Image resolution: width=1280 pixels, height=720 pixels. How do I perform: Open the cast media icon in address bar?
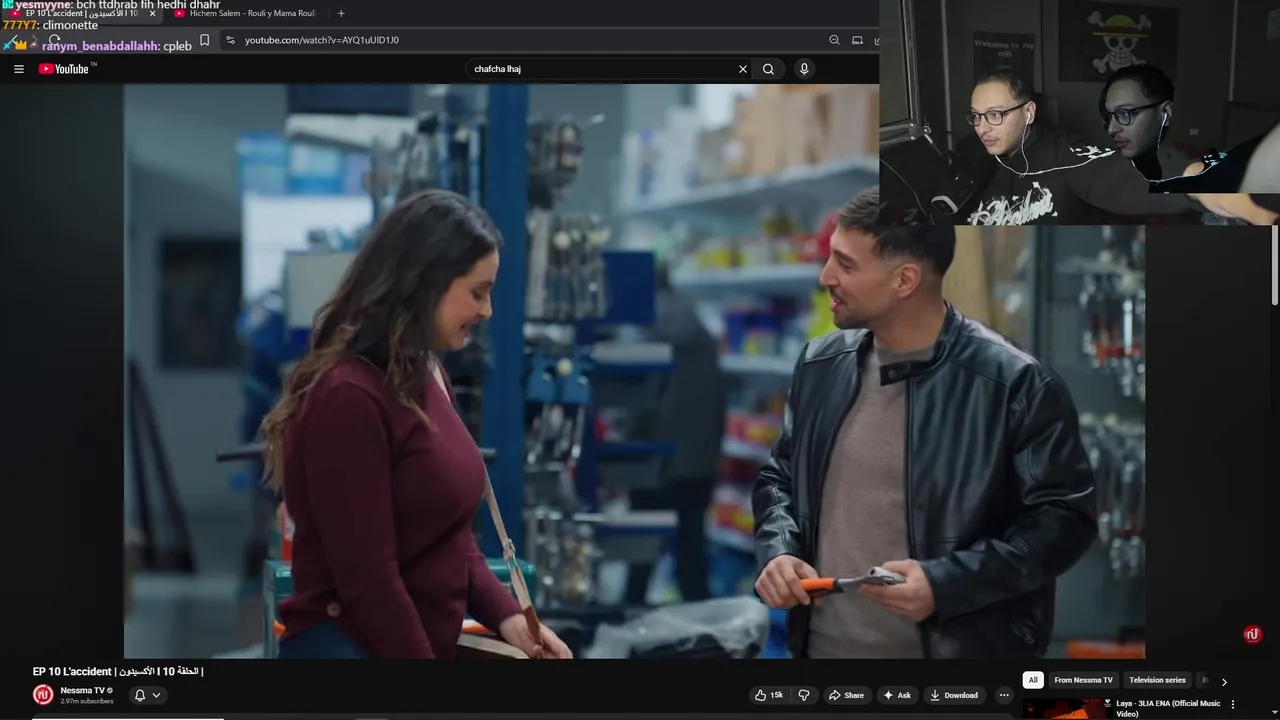[857, 40]
